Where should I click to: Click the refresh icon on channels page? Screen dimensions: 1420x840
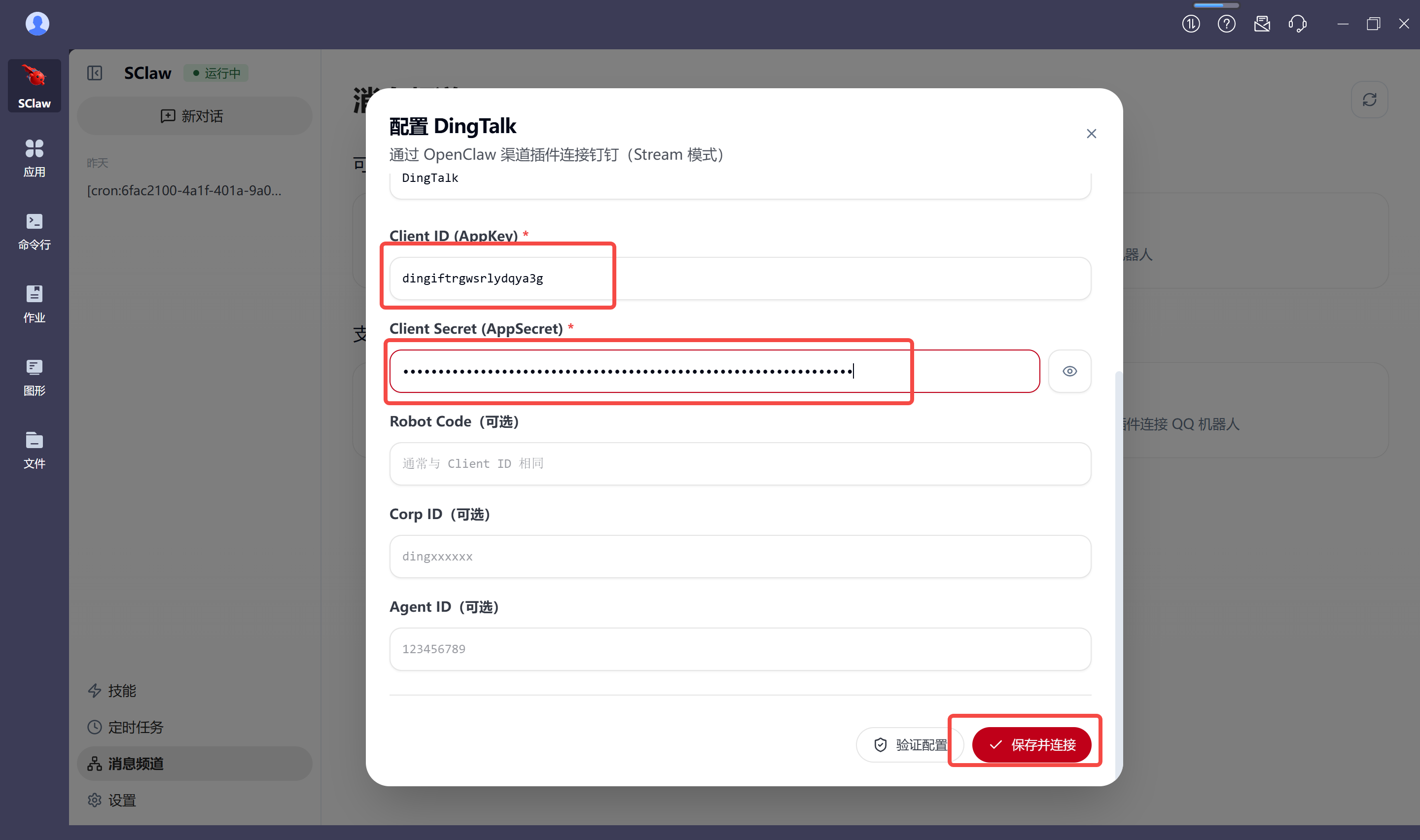coord(1369,100)
